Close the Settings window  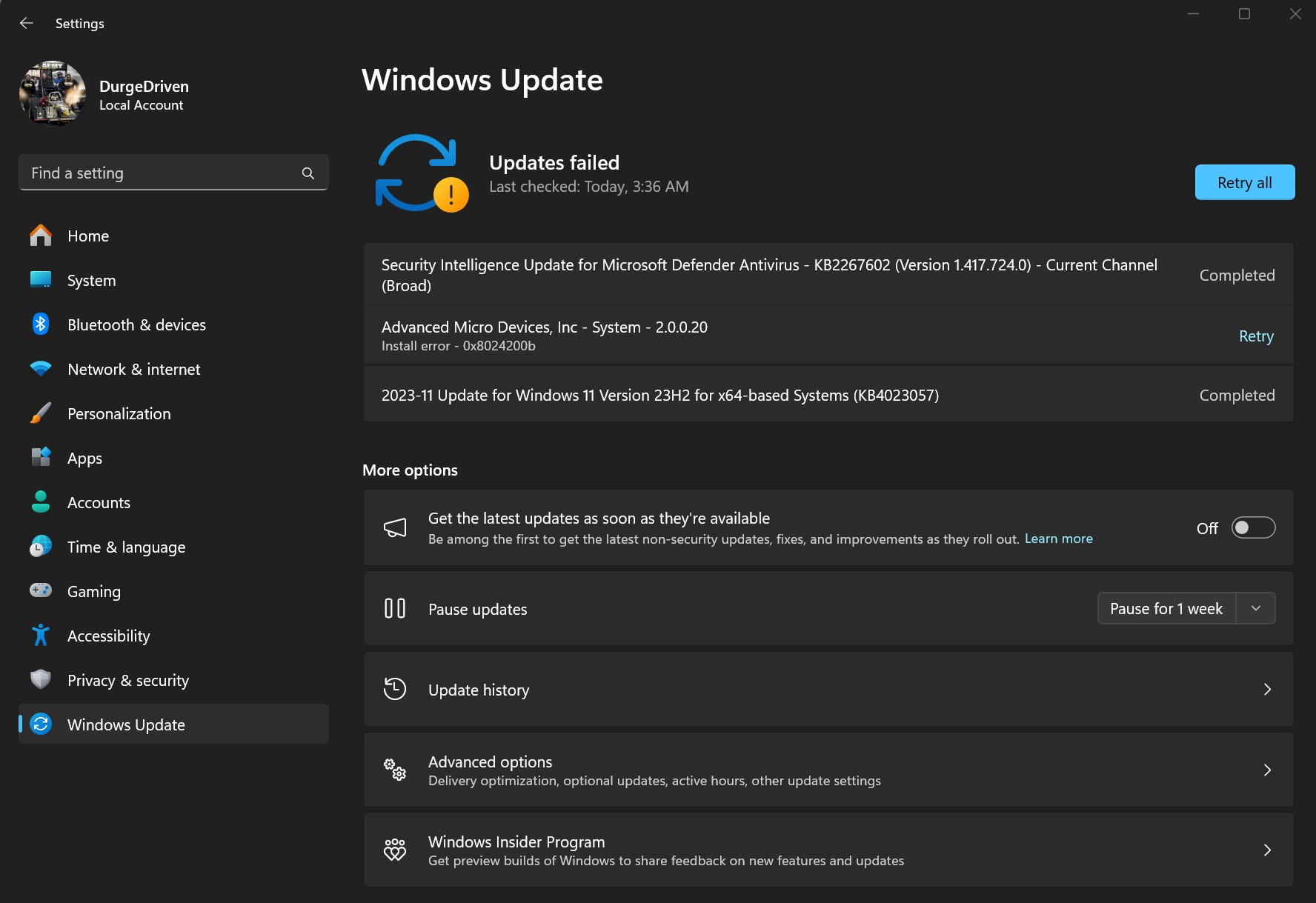(x=1295, y=13)
